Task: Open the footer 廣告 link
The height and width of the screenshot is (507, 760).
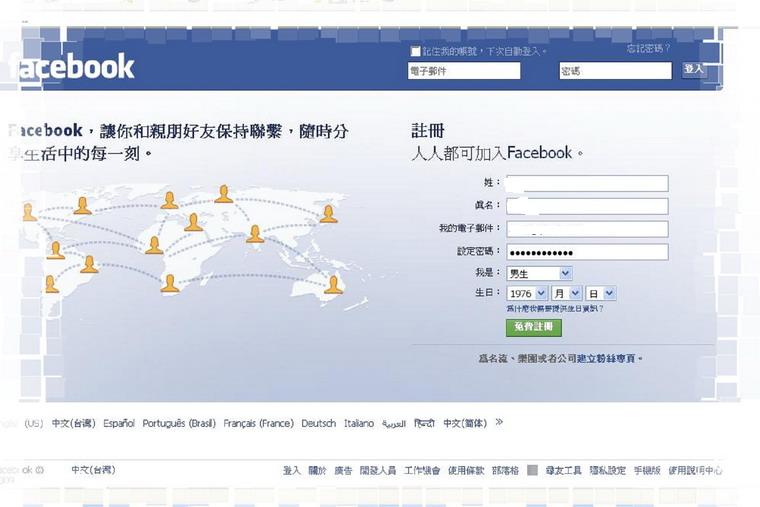Action: 343,470
